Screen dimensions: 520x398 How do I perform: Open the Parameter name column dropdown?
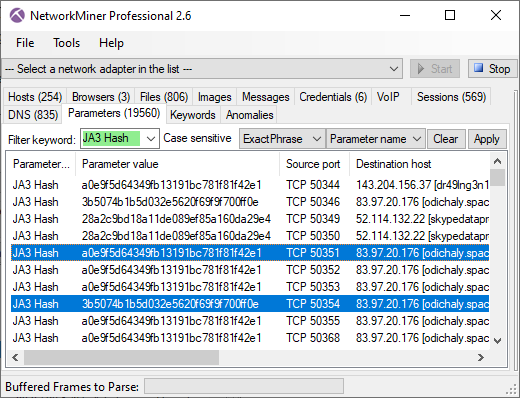(376, 139)
